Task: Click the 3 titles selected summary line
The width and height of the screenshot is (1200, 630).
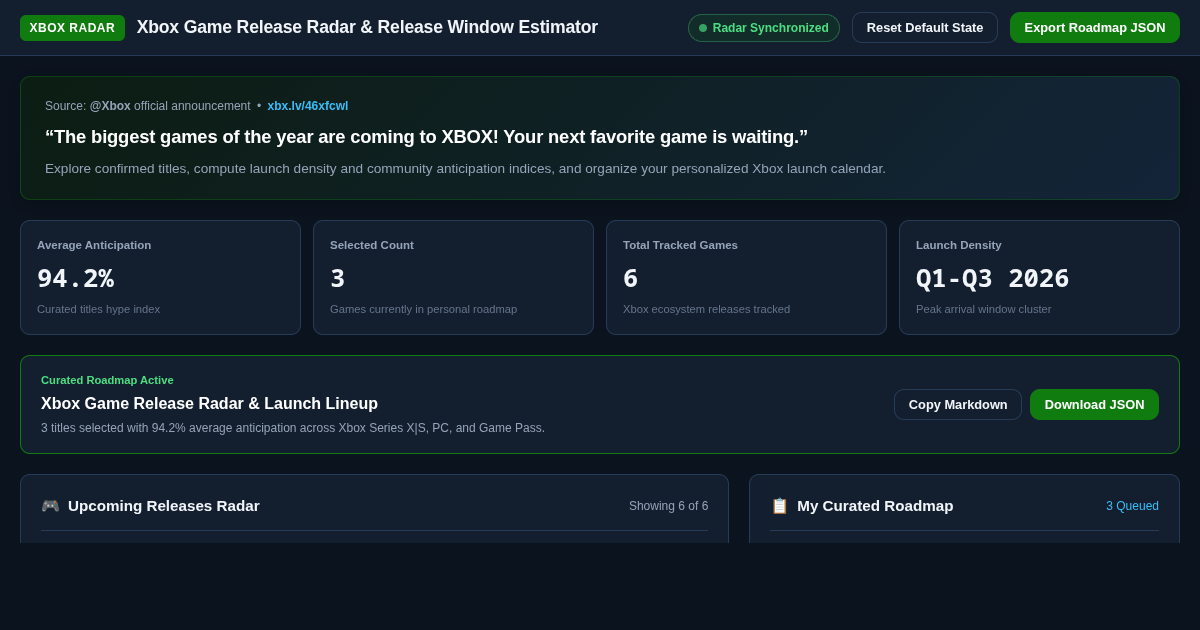Action: point(293,428)
